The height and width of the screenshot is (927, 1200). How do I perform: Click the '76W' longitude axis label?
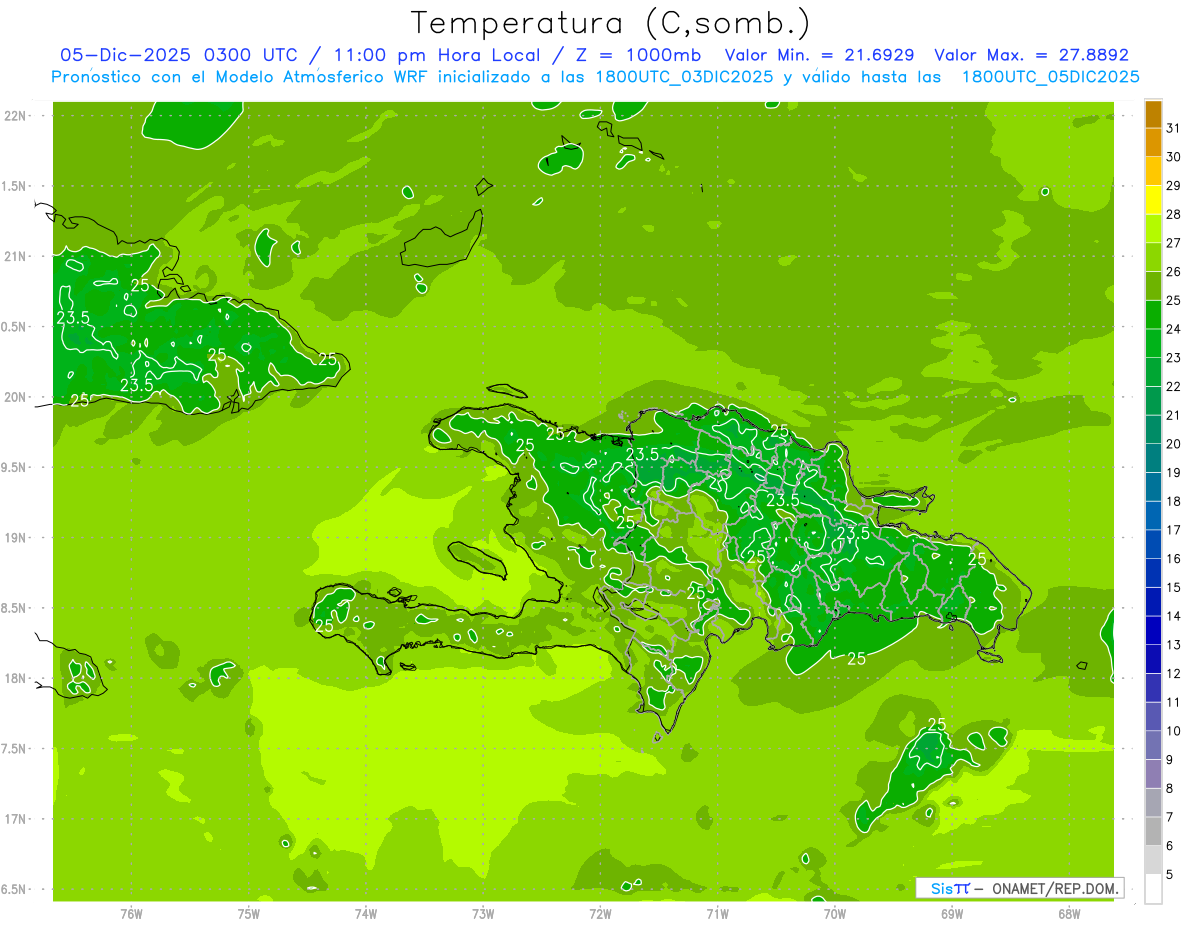[131, 913]
